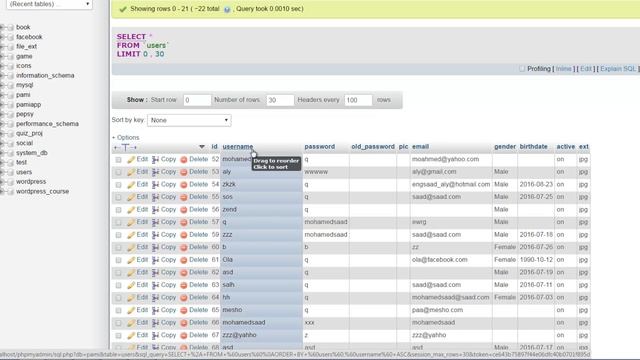Click the red Delete icon for row 61
The height and width of the screenshot is (360, 640).
tap(184, 260)
